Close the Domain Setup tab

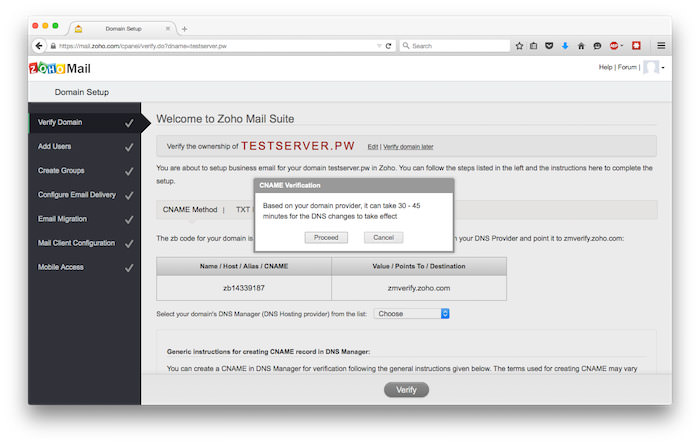click(x=168, y=29)
